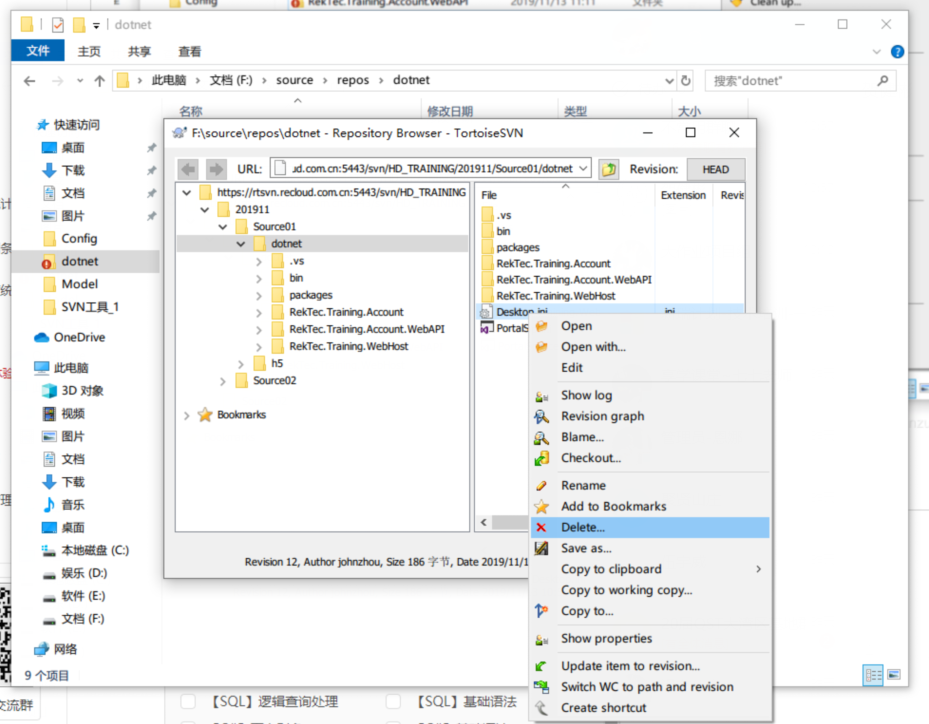Viewport: 929px width, 724px height.
Task: Select RekTec.Training.Account.WebAPI in file list
Action: click(574, 280)
